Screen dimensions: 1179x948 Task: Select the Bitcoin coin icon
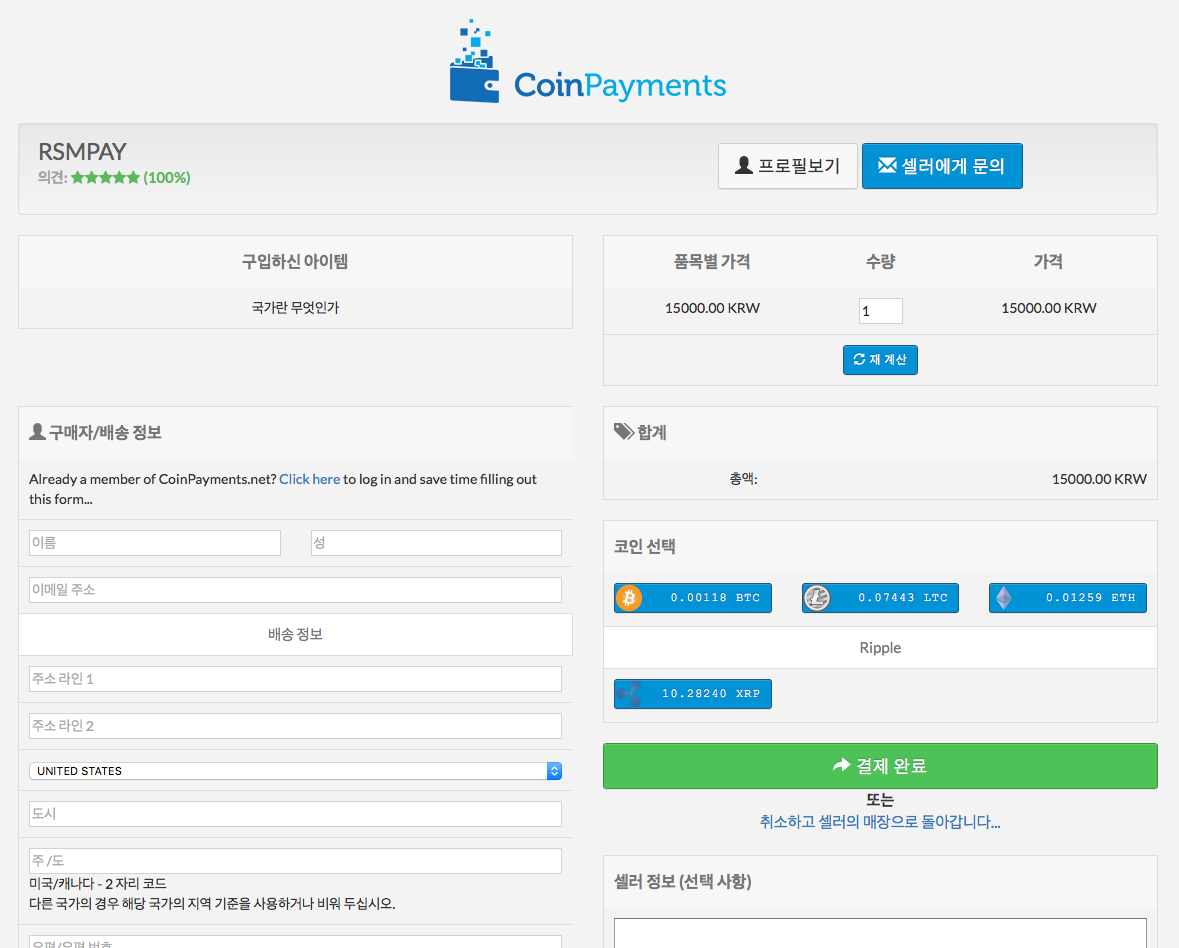point(629,598)
